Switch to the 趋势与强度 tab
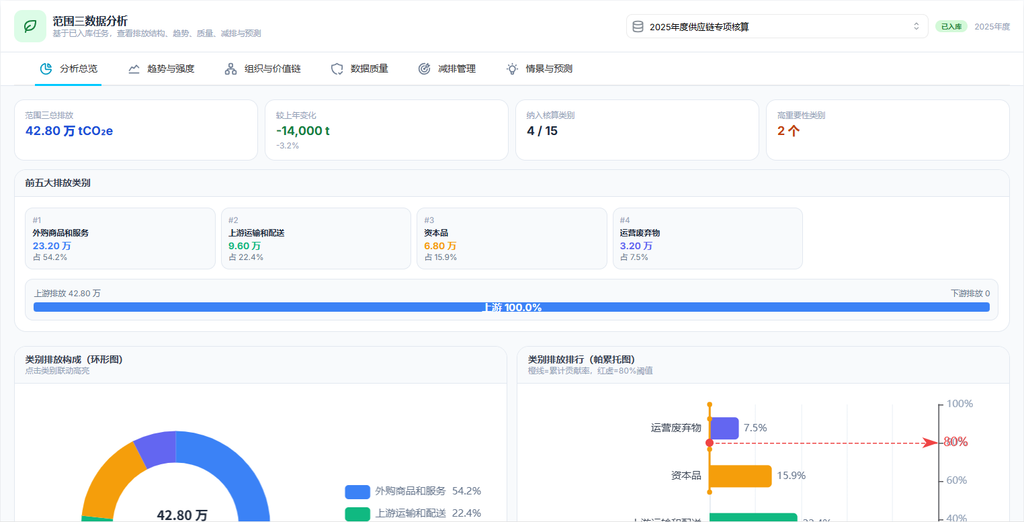Screen dimensions: 1024x522 tap(161, 69)
